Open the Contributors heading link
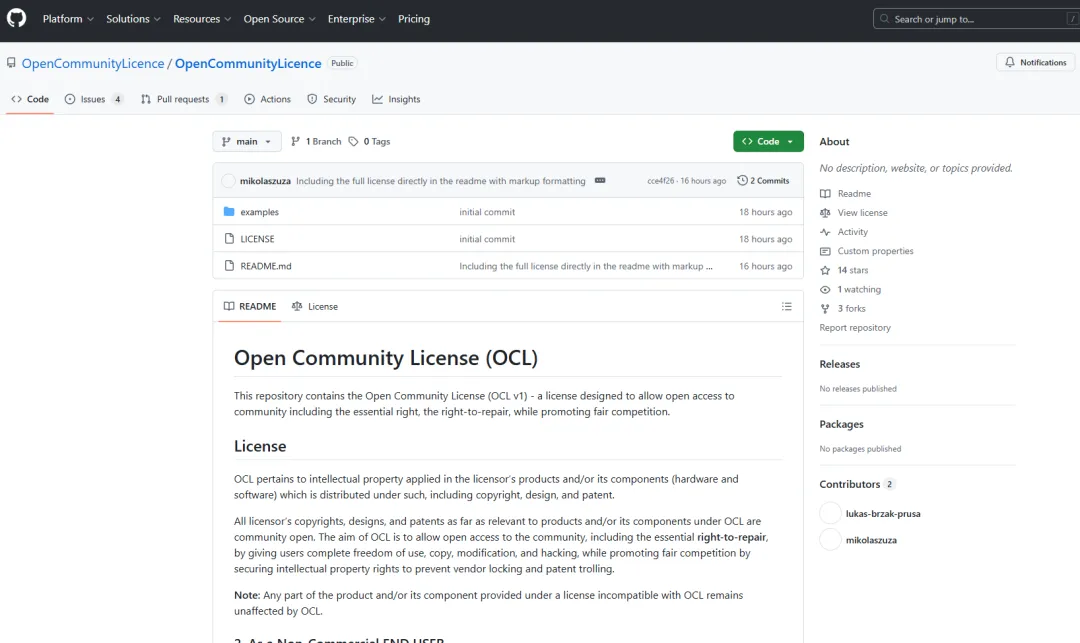The height and width of the screenshot is (643, 1080). coord(857,484)
